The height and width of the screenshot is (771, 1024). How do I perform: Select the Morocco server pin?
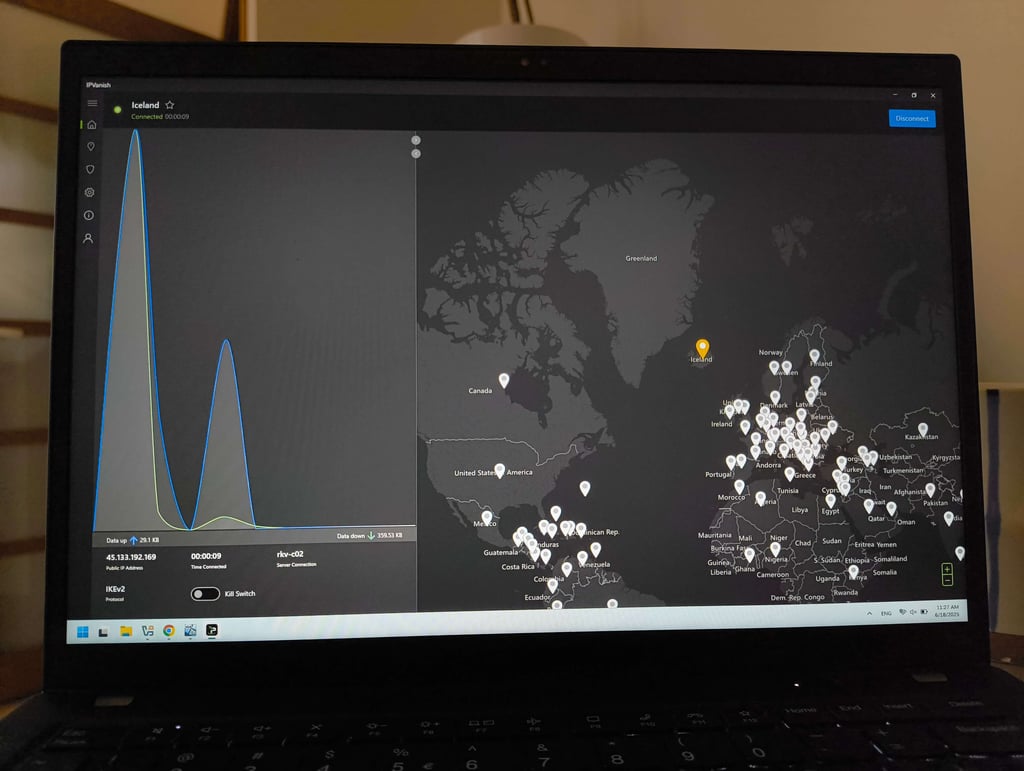pyautogui.click(x=739, y=486)
